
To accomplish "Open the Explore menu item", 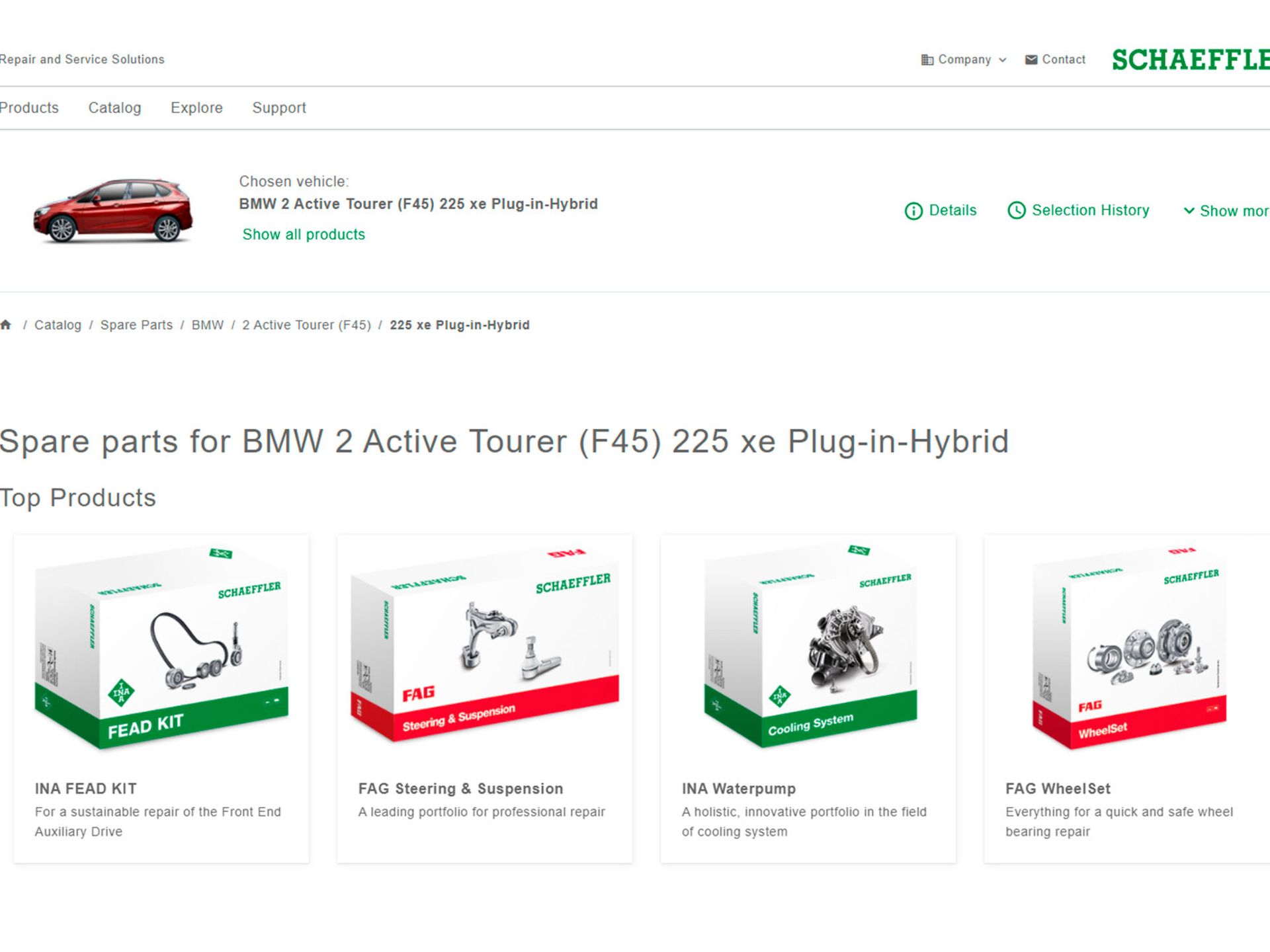I will pos(196,108).
